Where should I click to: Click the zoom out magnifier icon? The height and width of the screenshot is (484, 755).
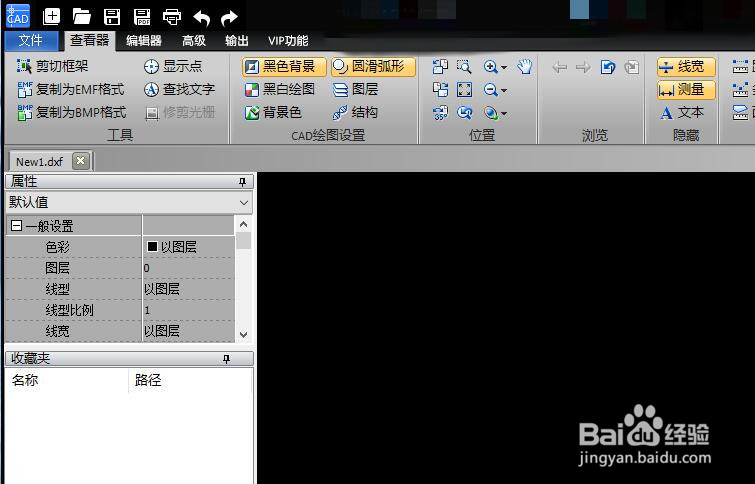pos(491,90)
